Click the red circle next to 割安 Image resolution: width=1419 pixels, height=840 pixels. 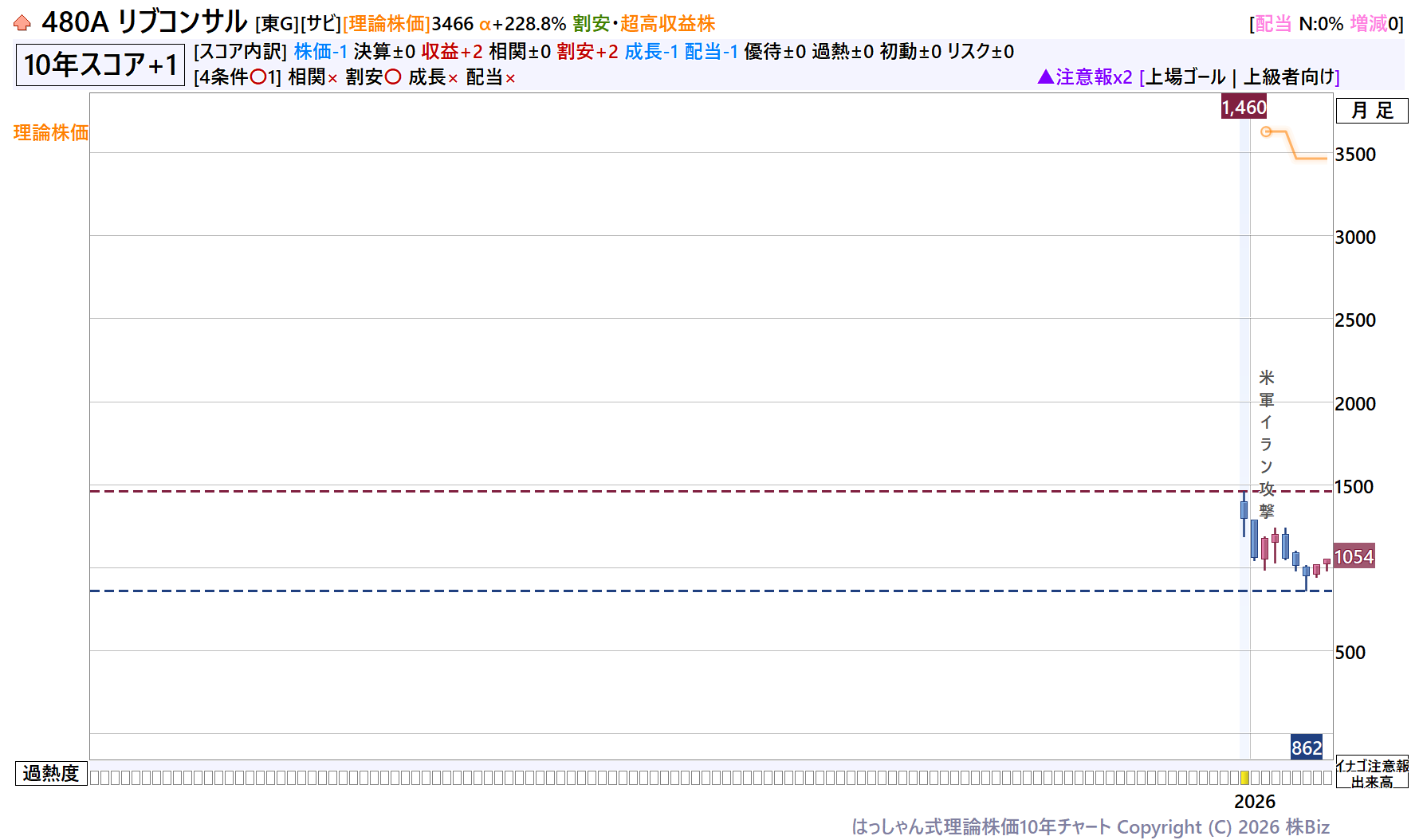[x=393, y=77]
